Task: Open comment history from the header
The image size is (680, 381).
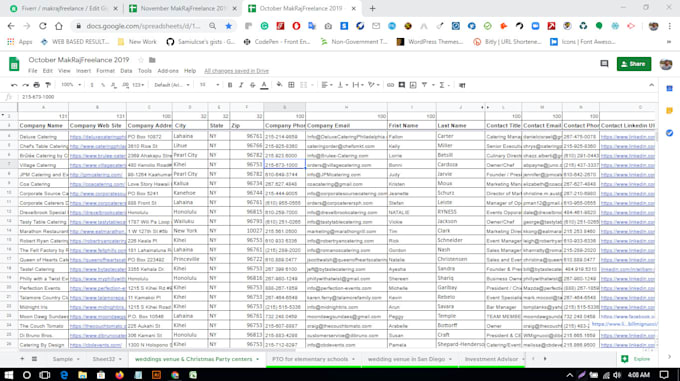Action: pyautogui.click(x=604, y=64)
